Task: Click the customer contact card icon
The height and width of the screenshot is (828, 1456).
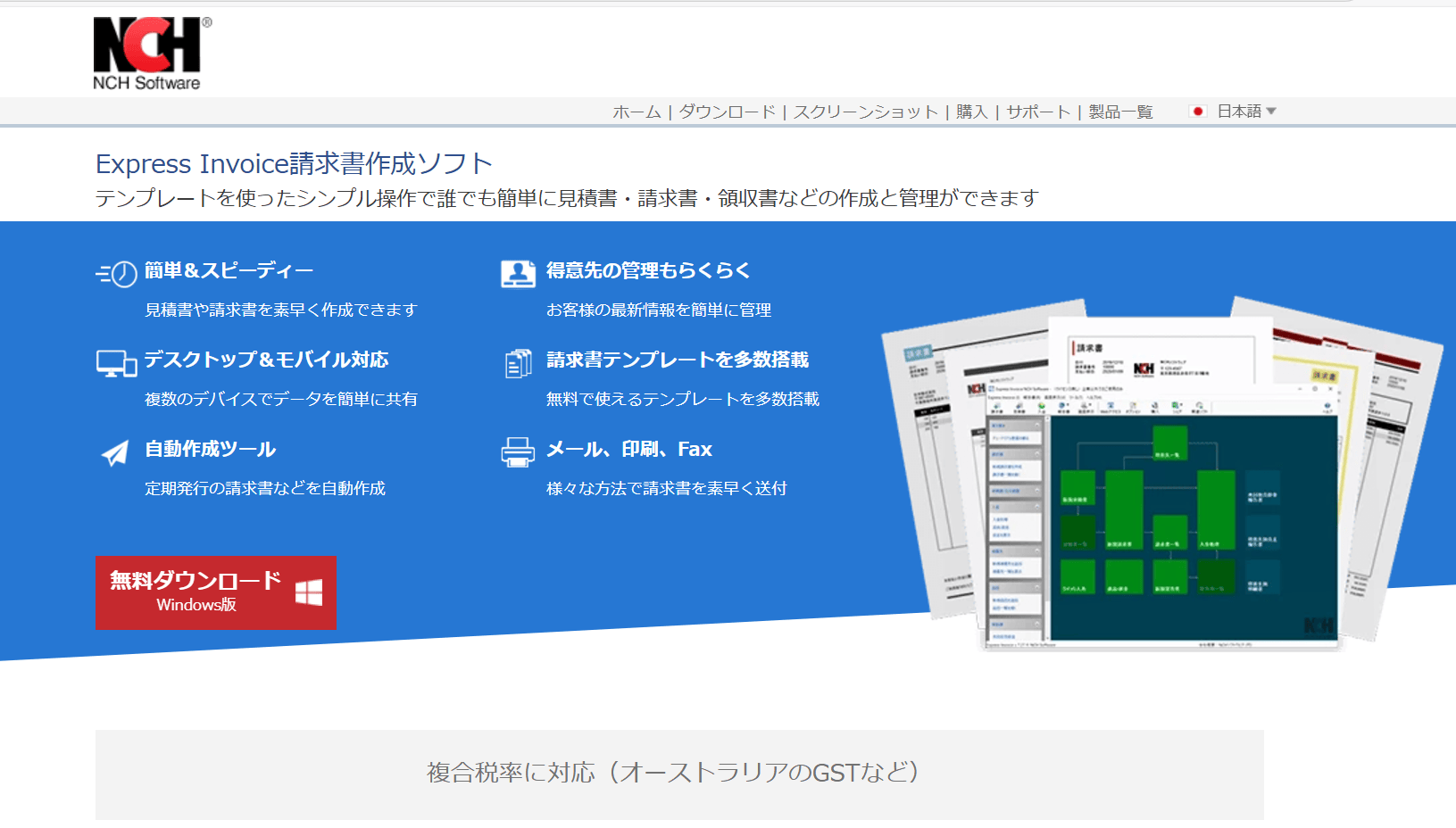Action: pos(518,273)
